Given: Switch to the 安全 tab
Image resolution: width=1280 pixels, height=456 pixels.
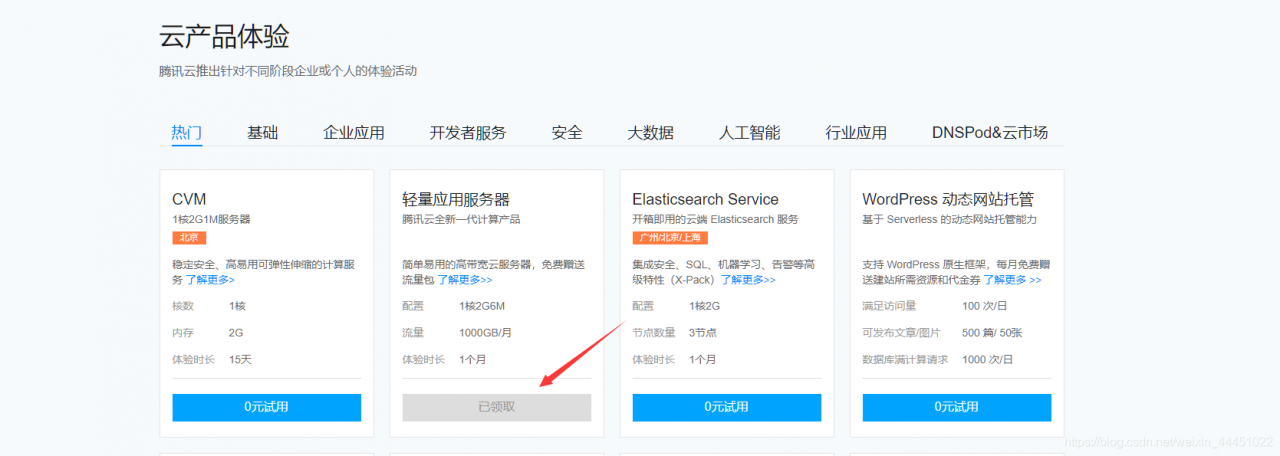Looking at the screenshot, I should click(567, 133).
